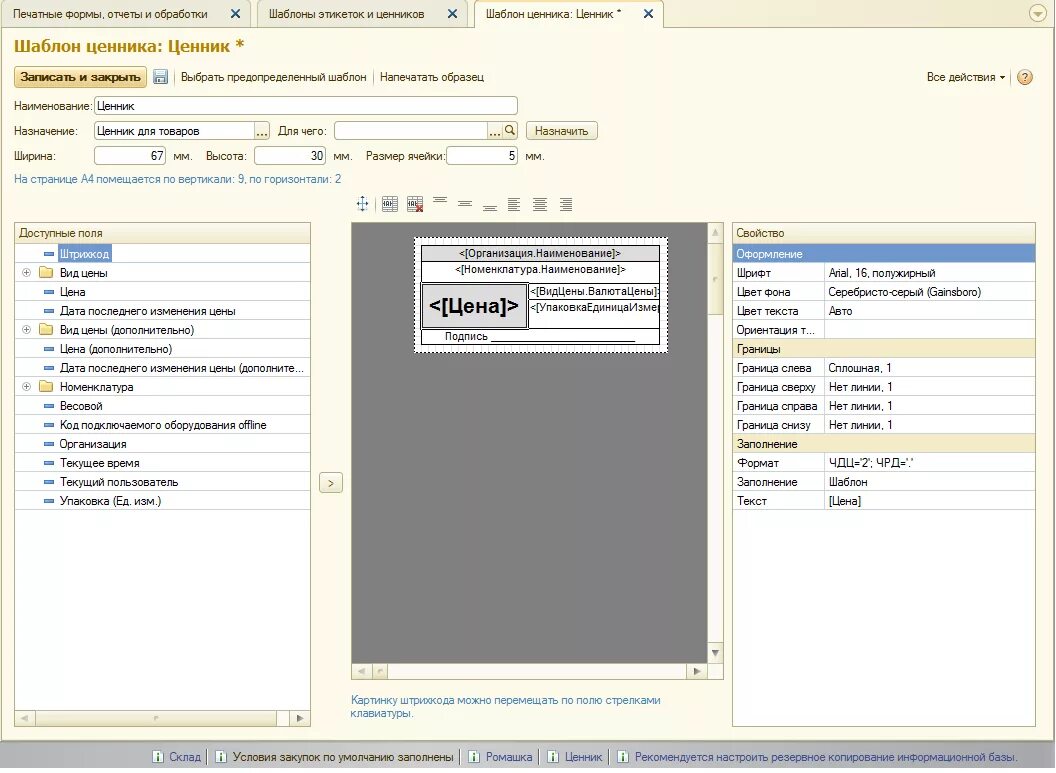Click available fields list scrollbar right arrow

pos(300,718)
